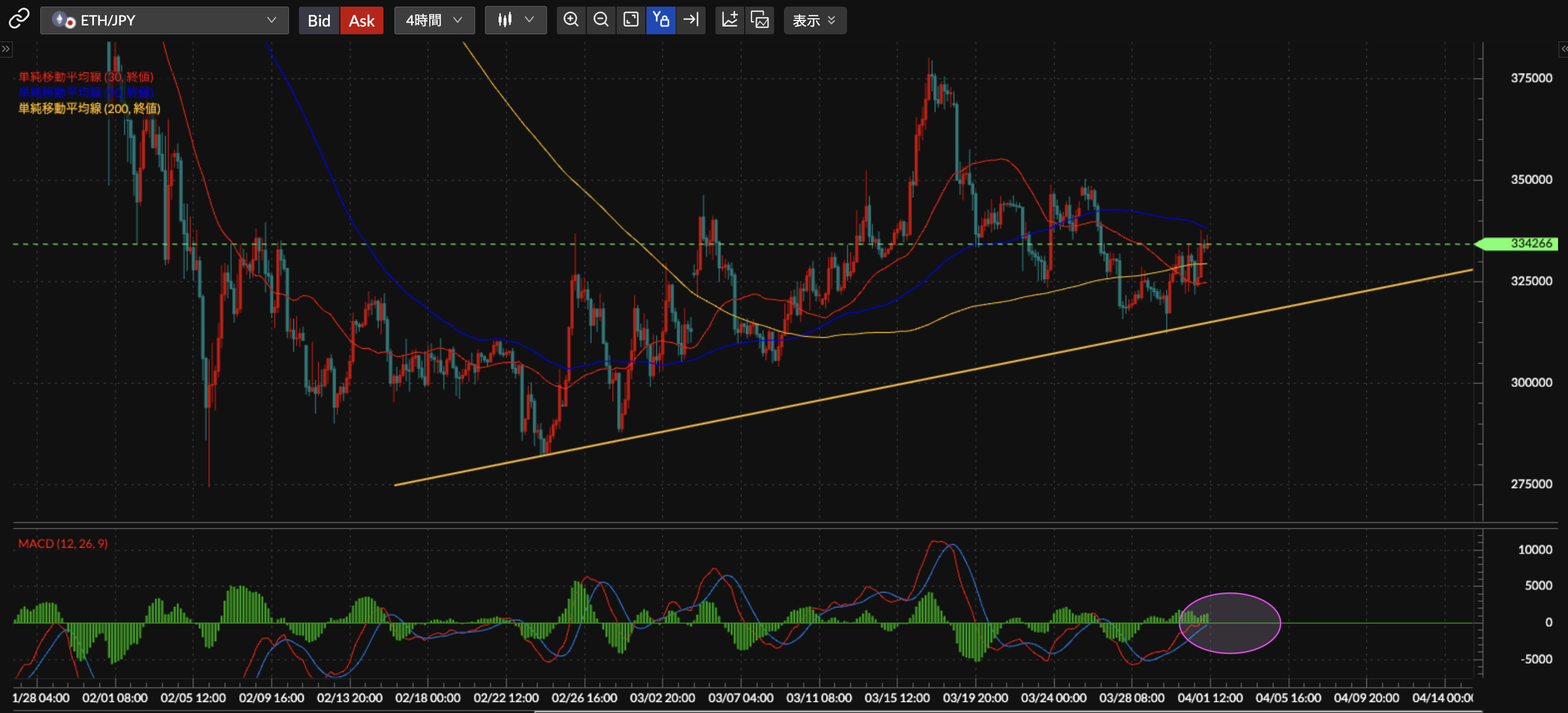Select the 200-period moving average label
Image resolution: width=1568 pixels, height=713 pixels.
point(90,108)
